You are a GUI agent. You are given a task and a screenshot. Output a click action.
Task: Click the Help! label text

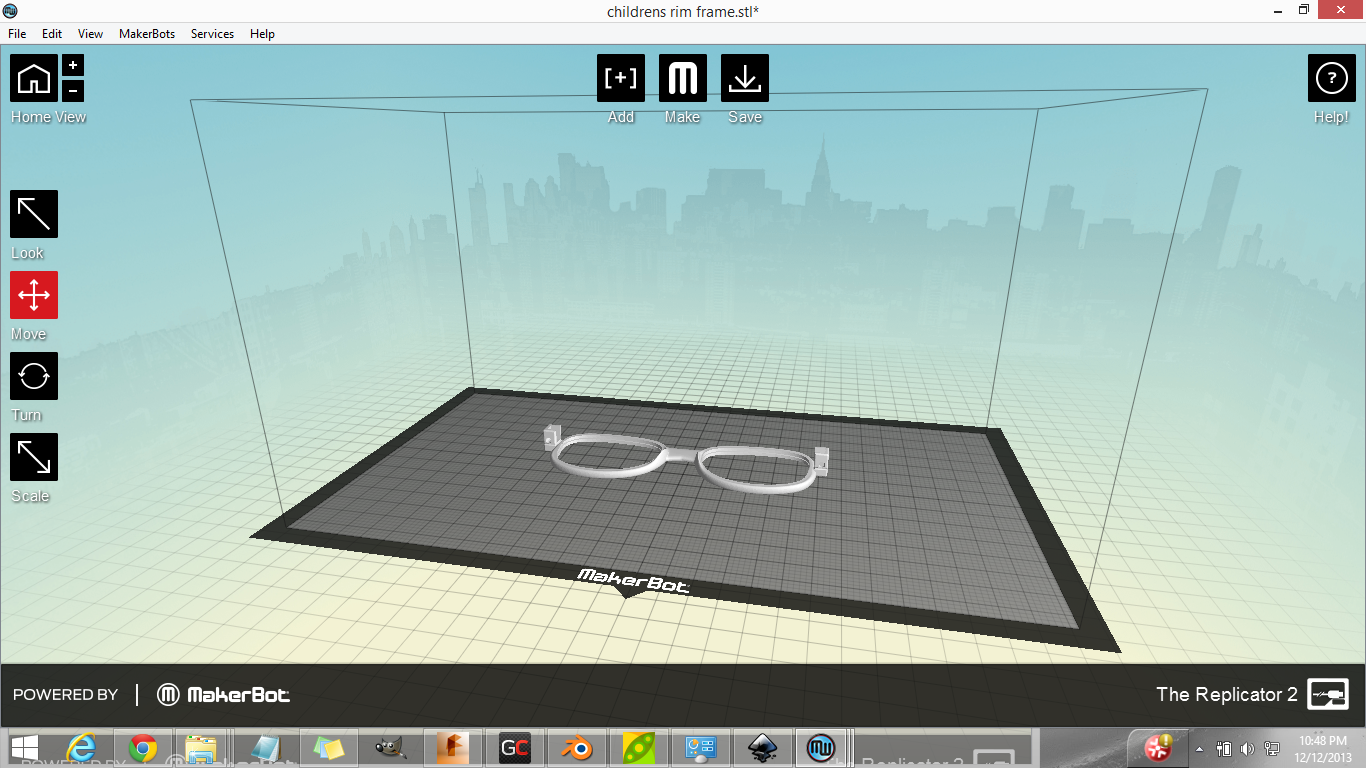1331,117
